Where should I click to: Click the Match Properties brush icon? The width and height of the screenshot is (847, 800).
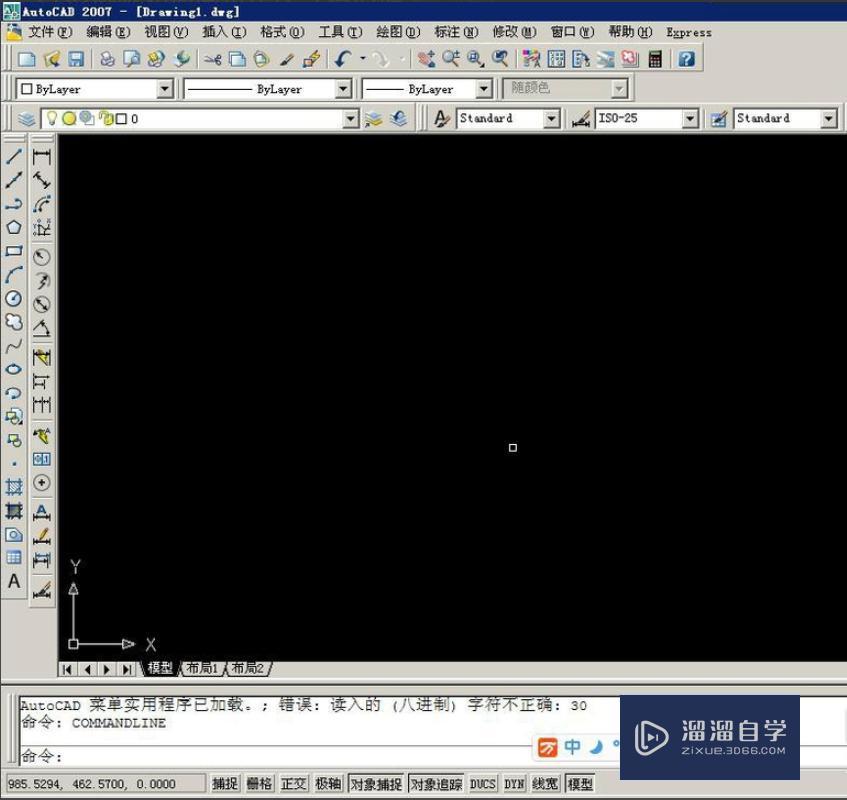(286, 59)
